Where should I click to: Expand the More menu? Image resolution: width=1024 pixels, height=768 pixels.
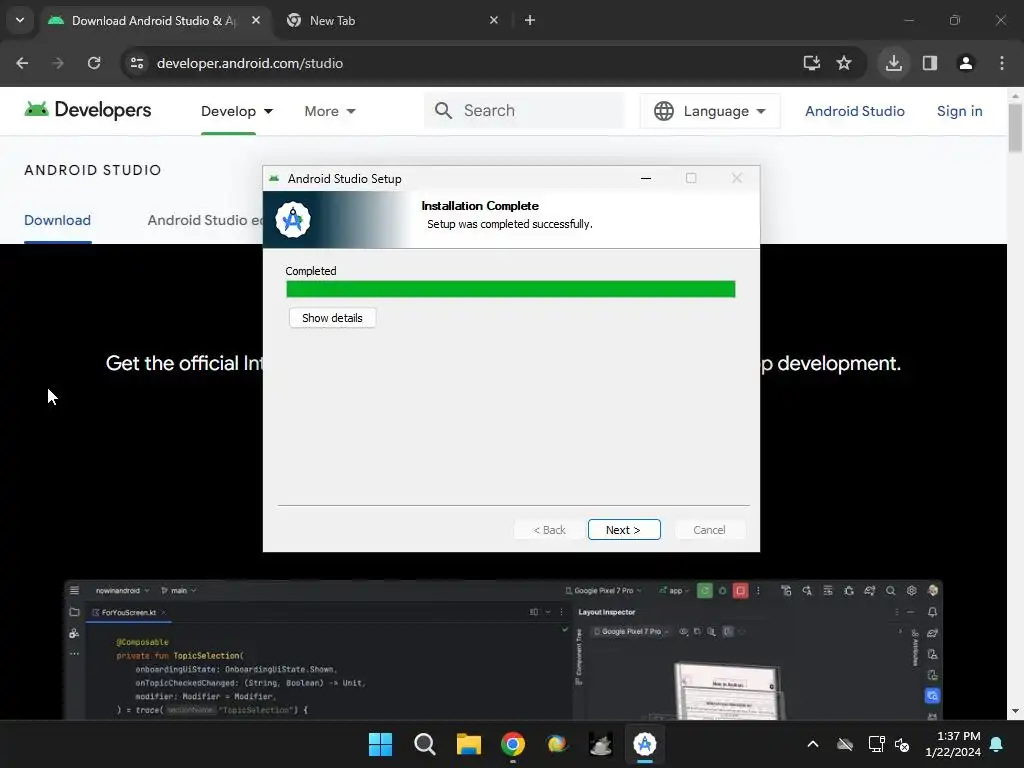click(330, 111)
